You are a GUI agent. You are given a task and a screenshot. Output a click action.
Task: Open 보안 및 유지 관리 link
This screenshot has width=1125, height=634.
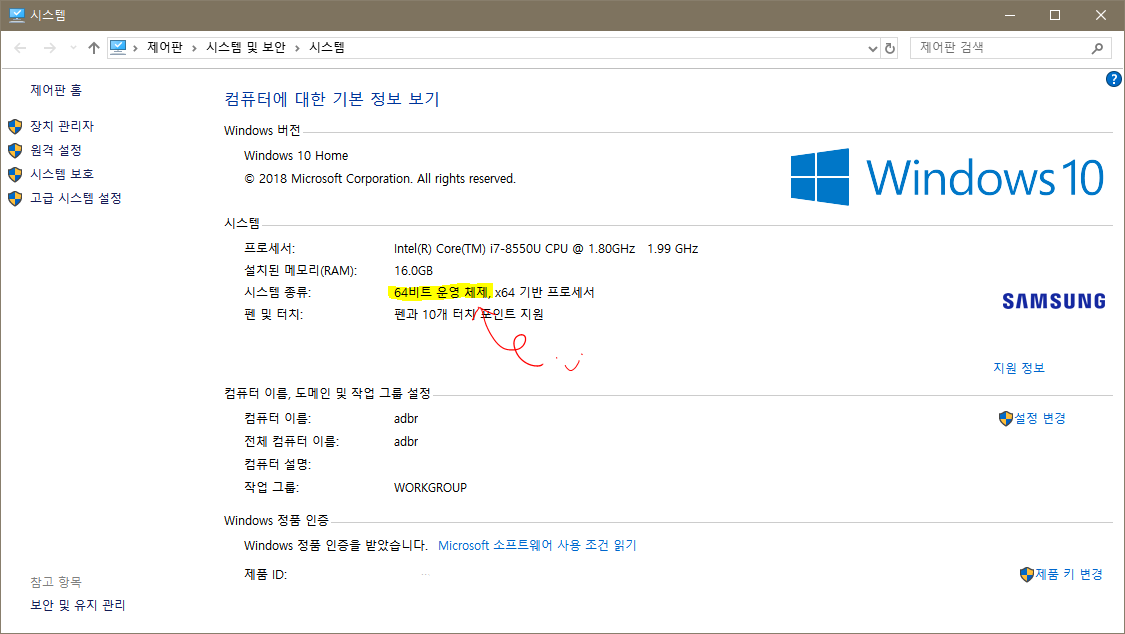(77, 605)
